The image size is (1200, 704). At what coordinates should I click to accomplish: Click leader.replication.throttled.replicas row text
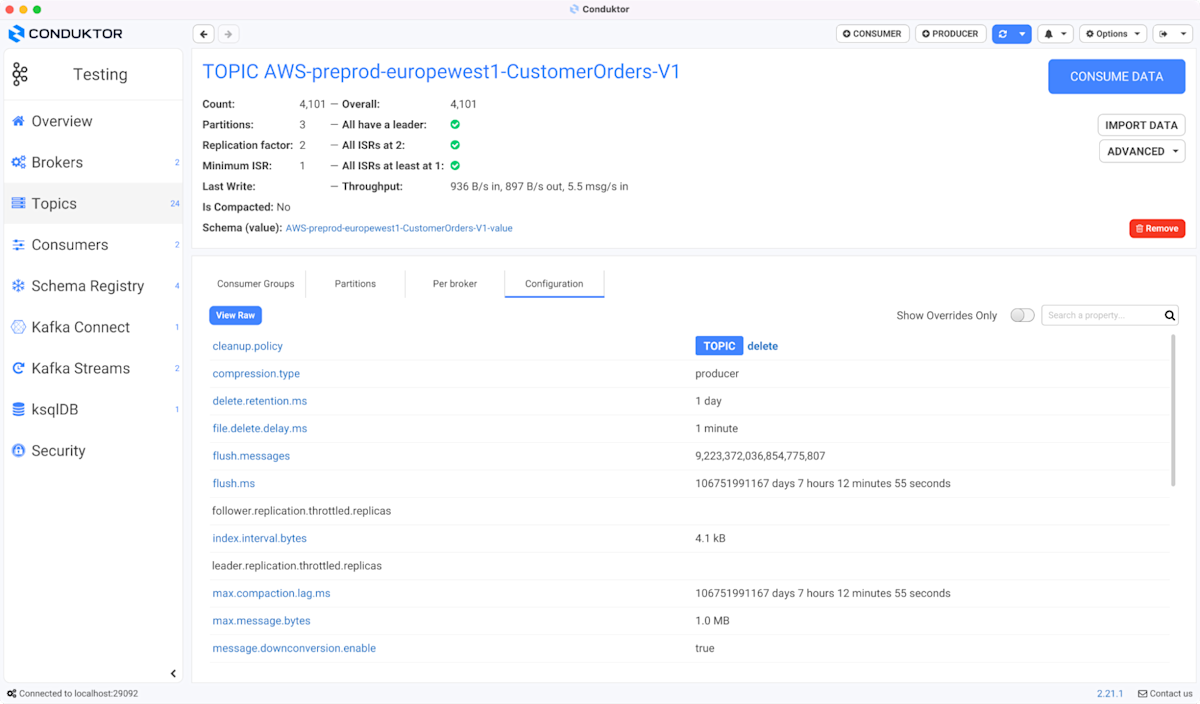click(x=297, y=566)
